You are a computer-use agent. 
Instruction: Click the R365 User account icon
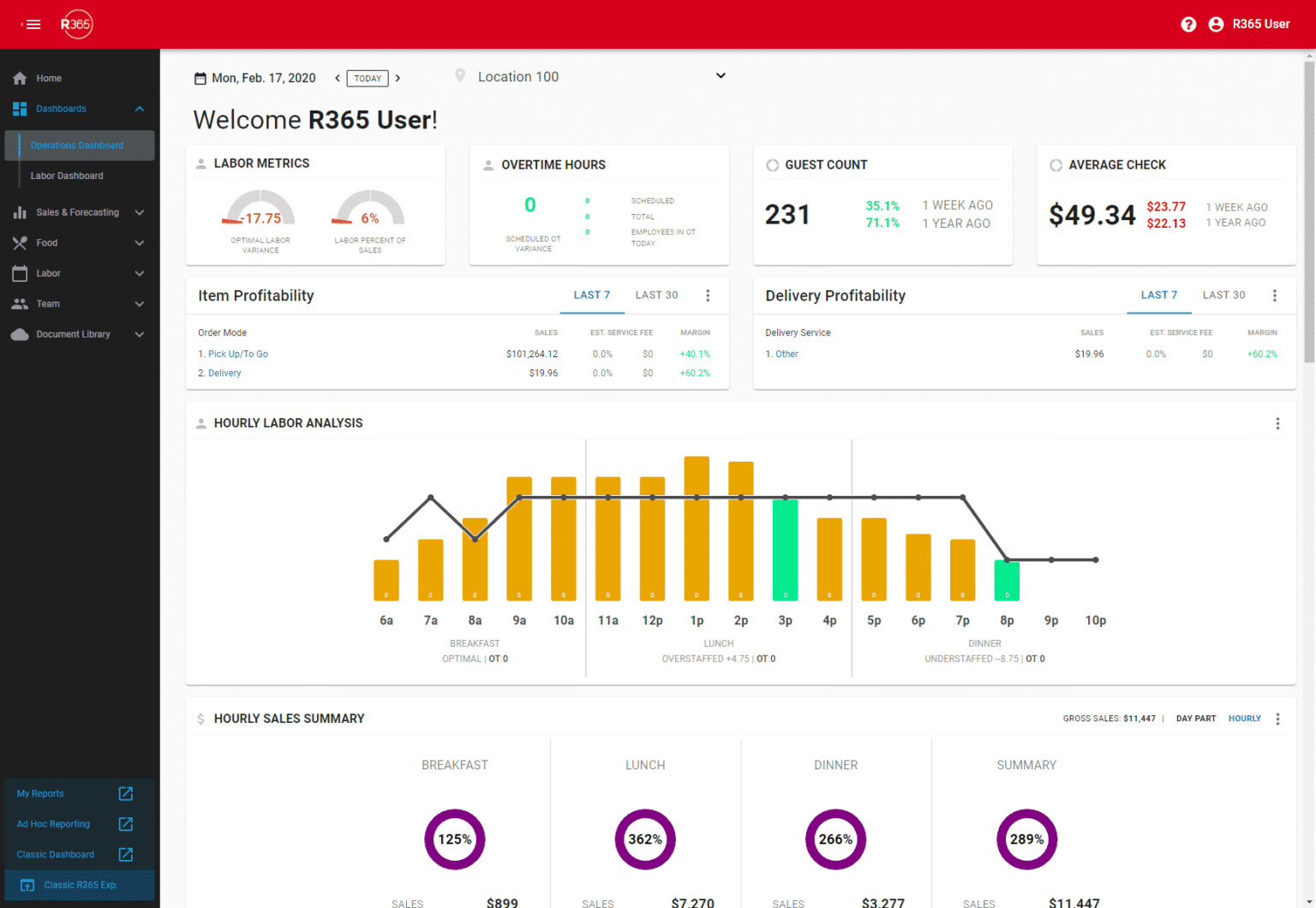(1216, 24)
